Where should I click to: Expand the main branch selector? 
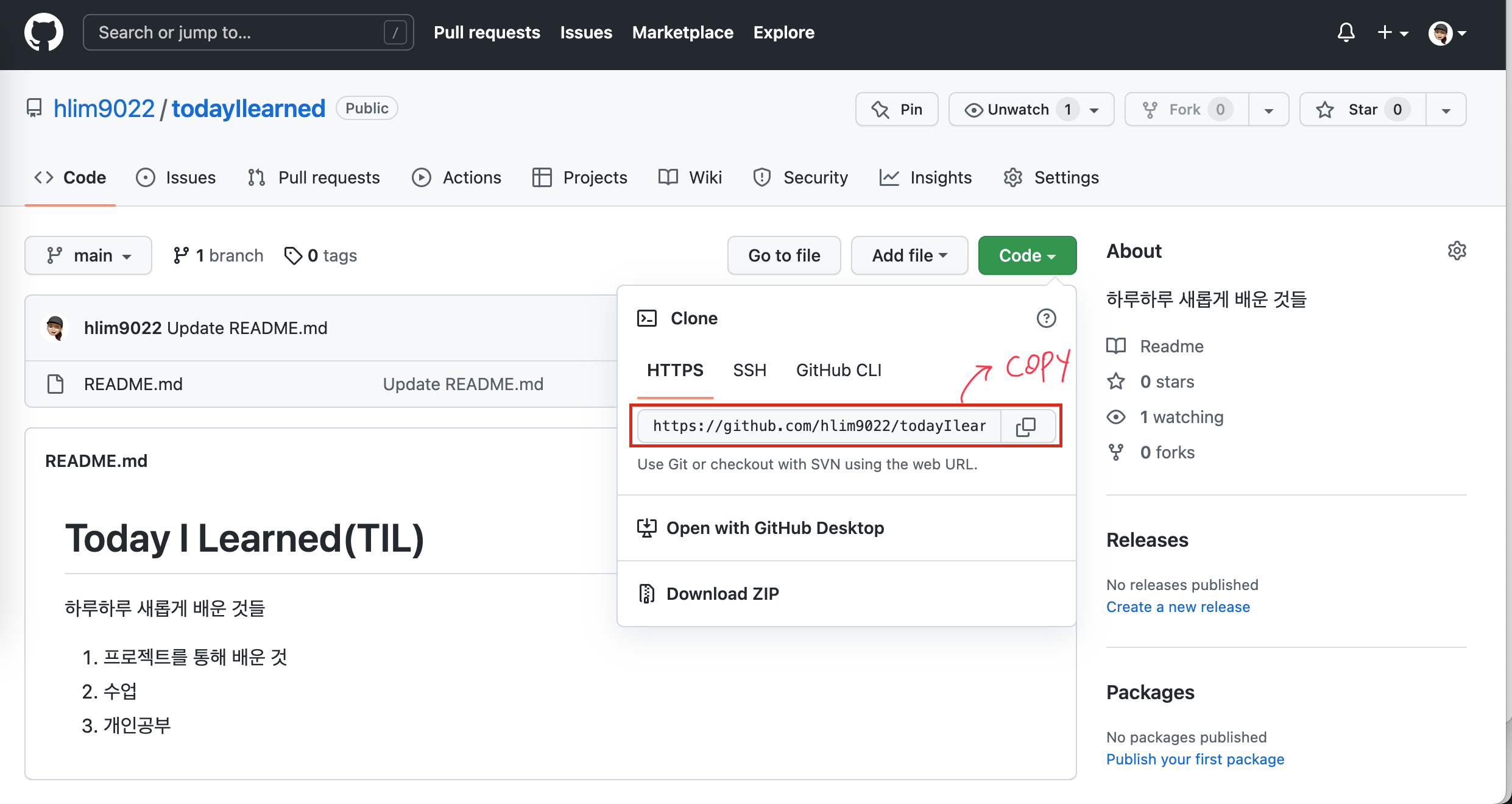88,255
